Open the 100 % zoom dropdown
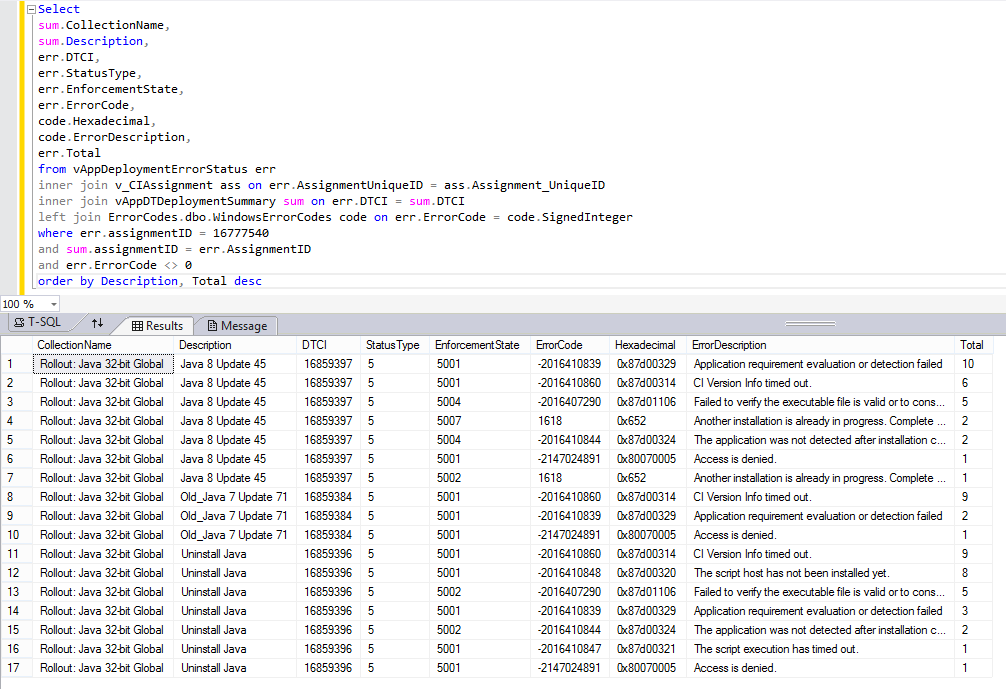Screen dimensions: 1006x689 pos(53,304)
